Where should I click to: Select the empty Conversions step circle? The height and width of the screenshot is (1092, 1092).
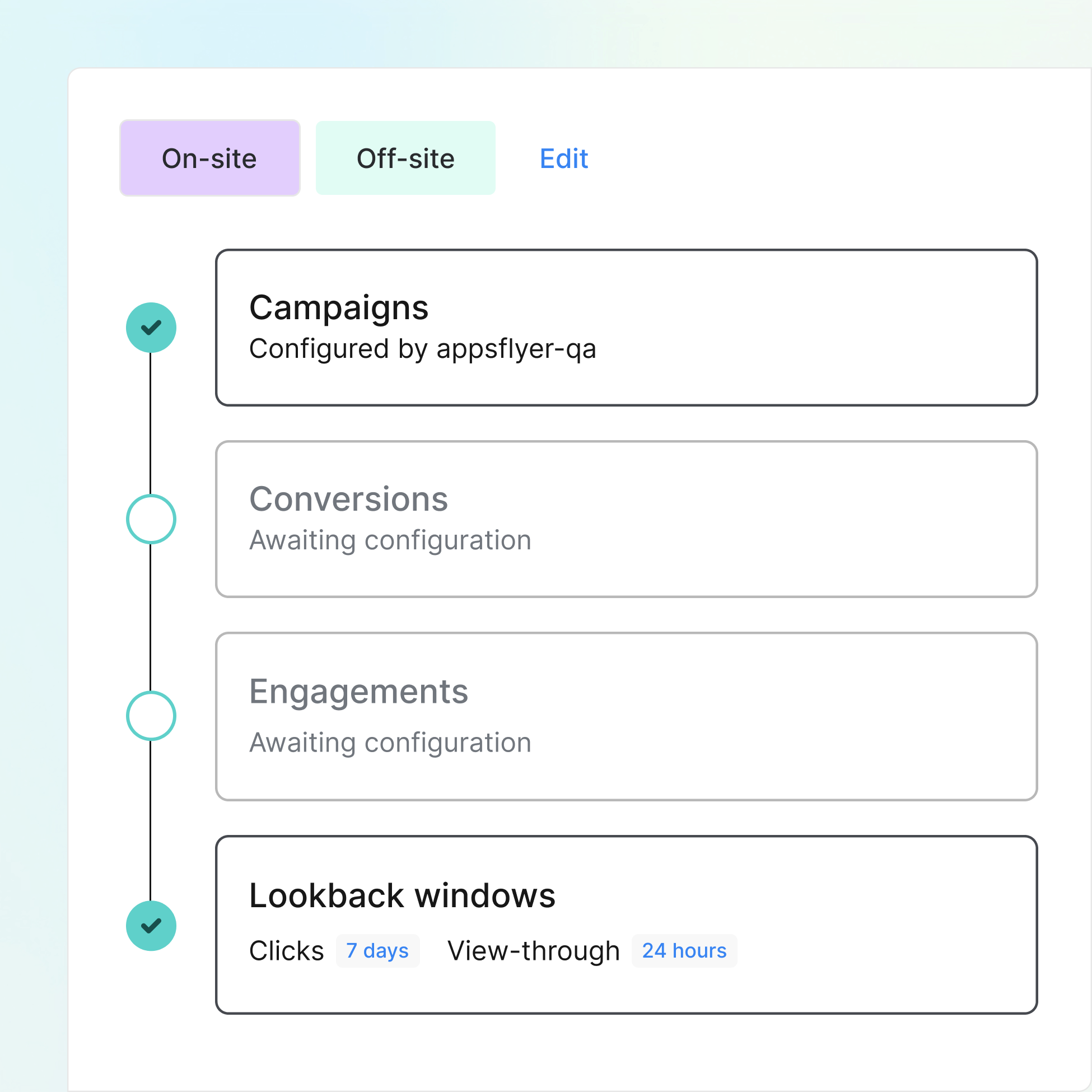click(x=151, y=519)
